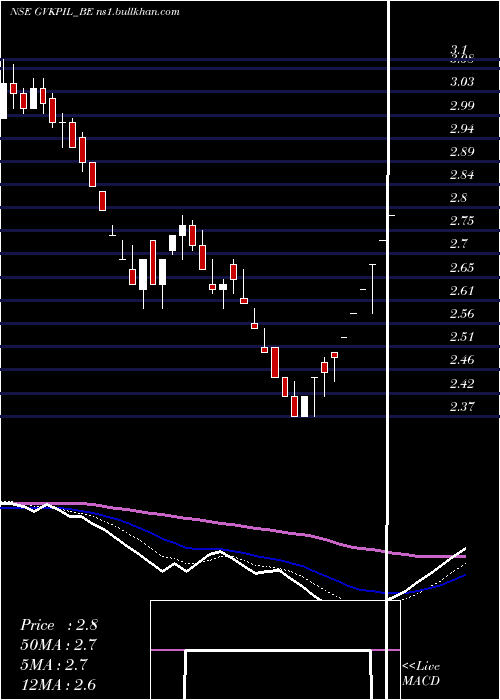Viewport: 500px width, 700px height.
Task: Click the 2.94 price axis label
Action: [462, 129]
